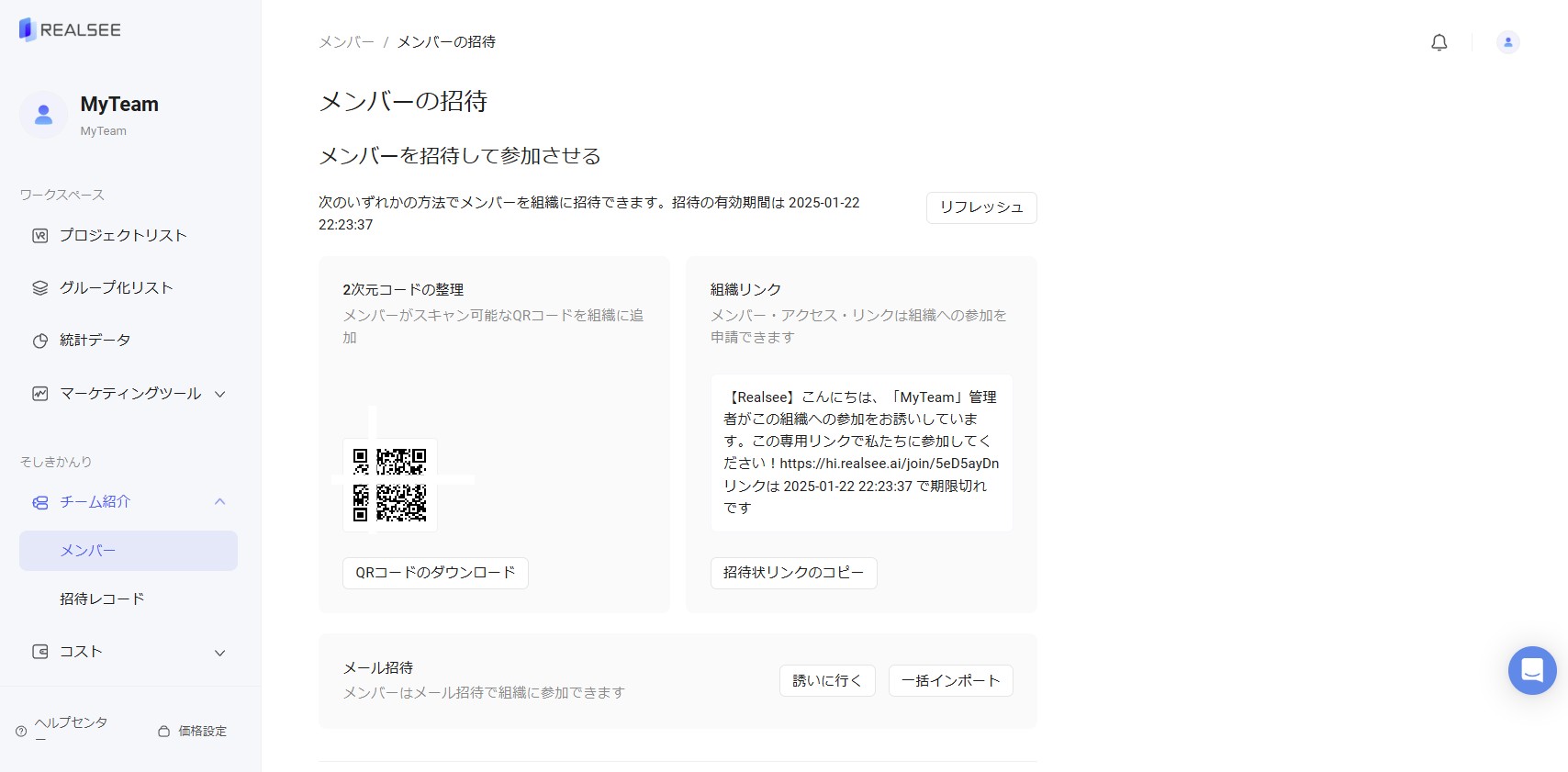Click the 2次元コードの整理 heading

(x=403, y=290)
